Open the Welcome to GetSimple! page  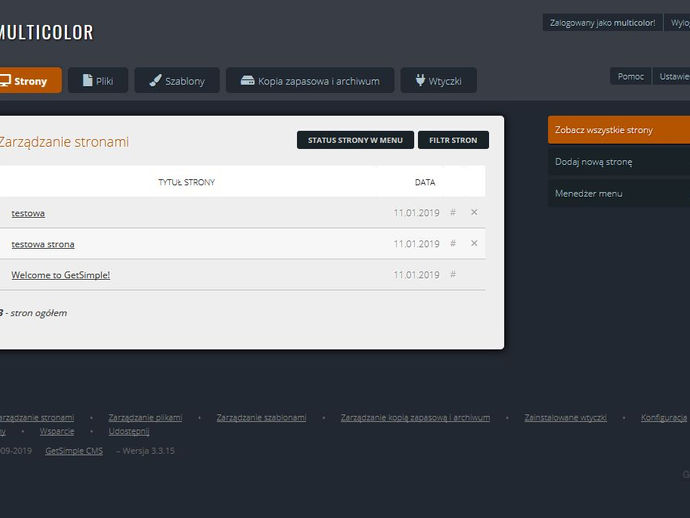coord(61,275)
